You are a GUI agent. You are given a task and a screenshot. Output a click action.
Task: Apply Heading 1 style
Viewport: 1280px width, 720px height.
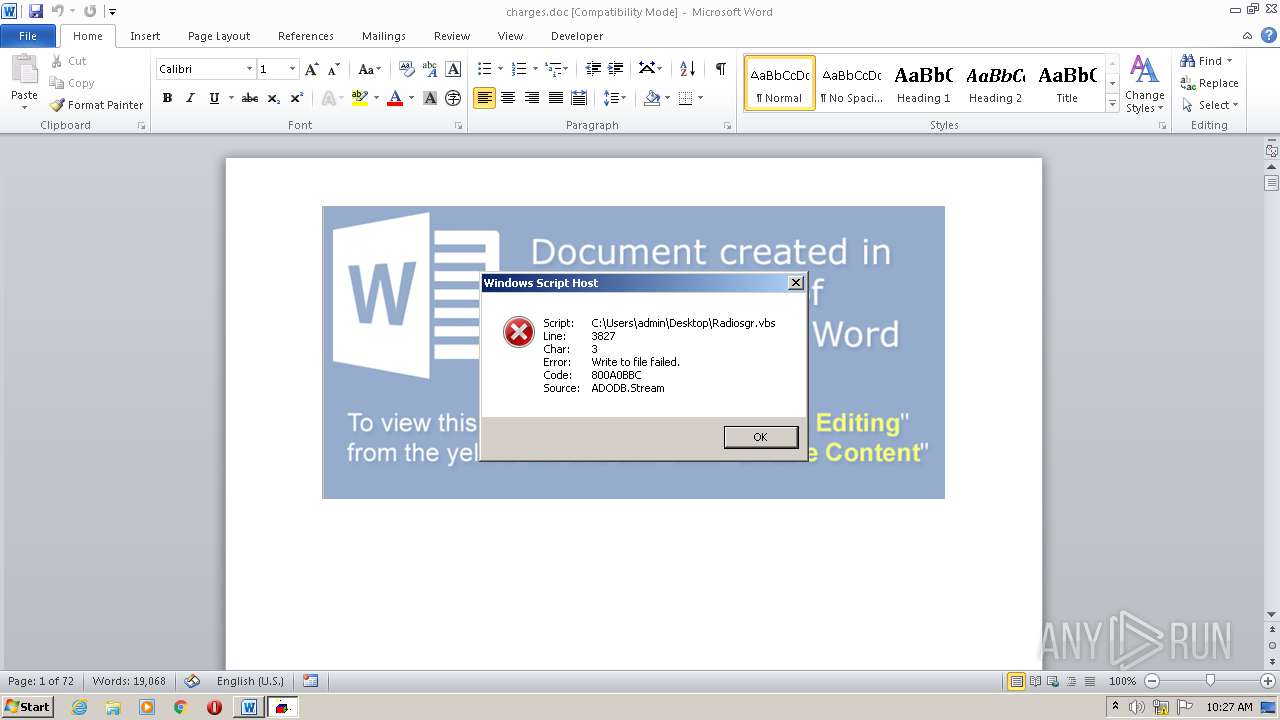[923, 83]
